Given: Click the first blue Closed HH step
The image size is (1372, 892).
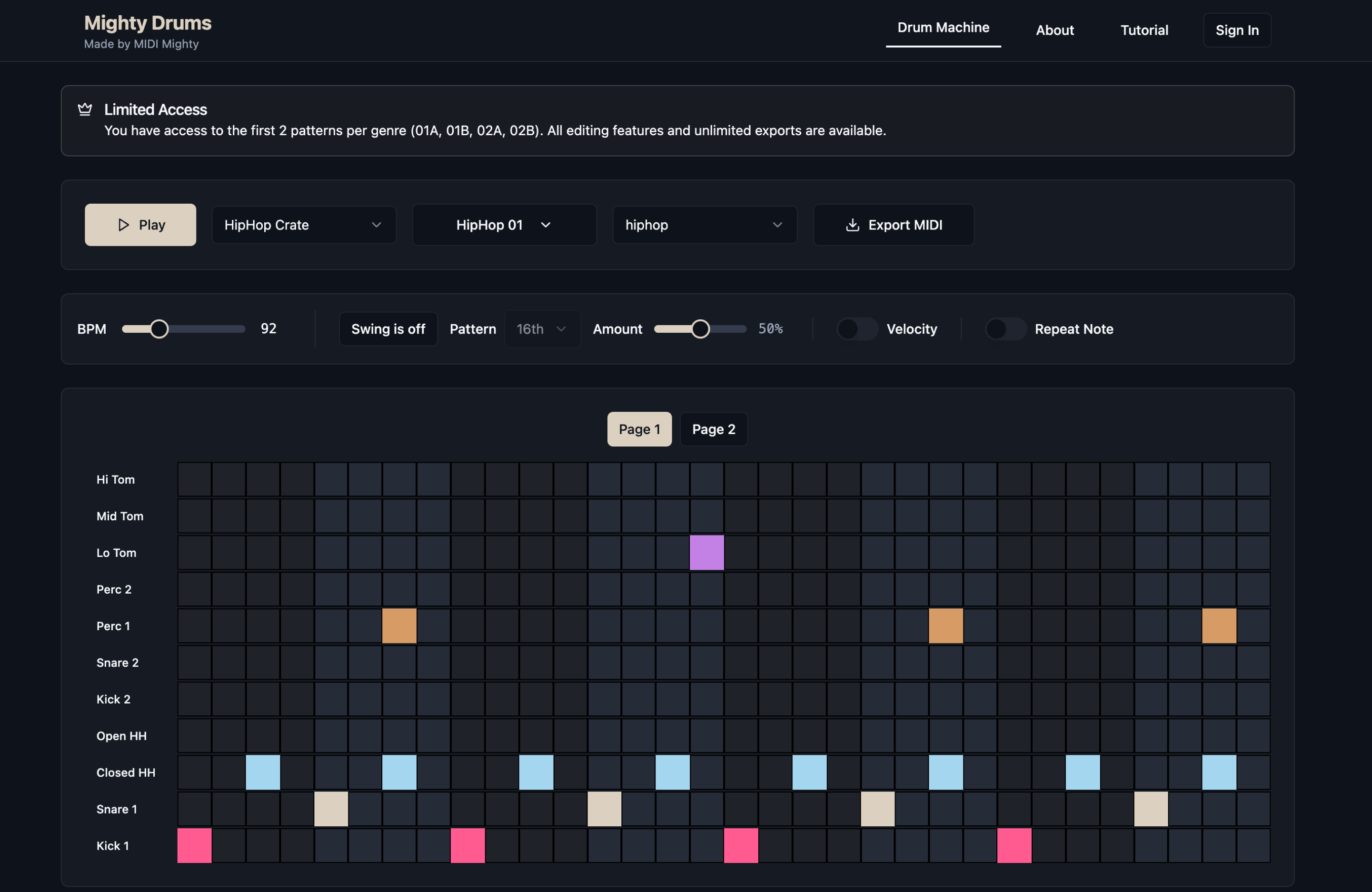Looking at the screenshot, I should [x=263, y=772].
